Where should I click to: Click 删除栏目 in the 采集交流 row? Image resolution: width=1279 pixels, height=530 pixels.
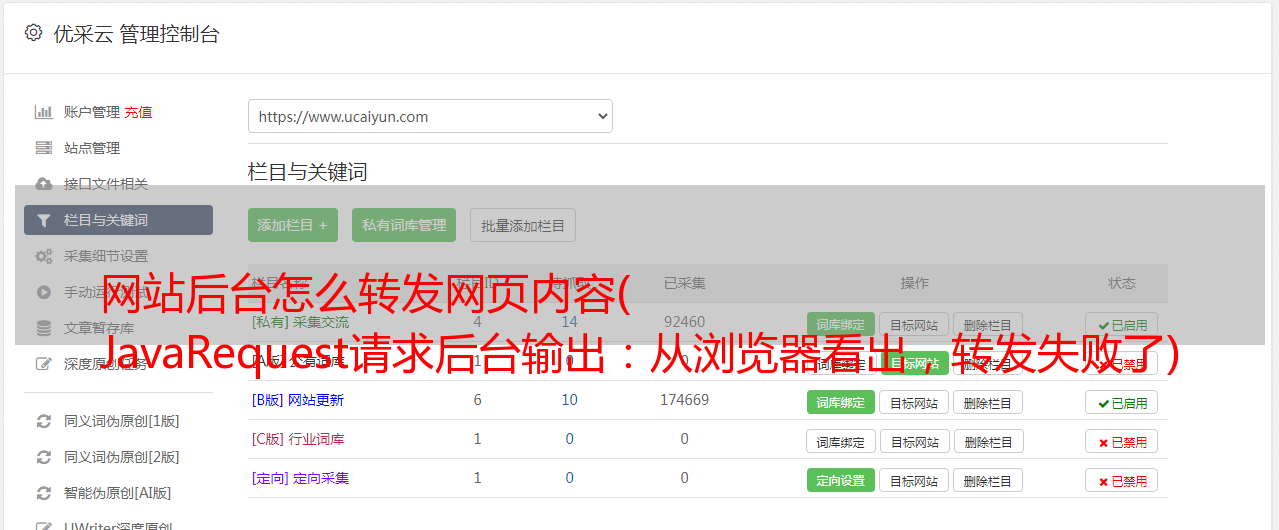(x=988, y=325)
